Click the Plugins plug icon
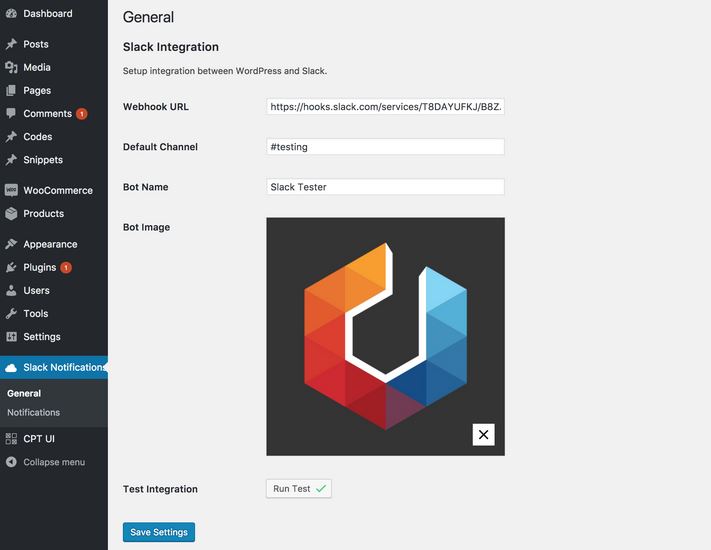Image resolution: width=711 pixels, height=550 pixels. [11, 268]
